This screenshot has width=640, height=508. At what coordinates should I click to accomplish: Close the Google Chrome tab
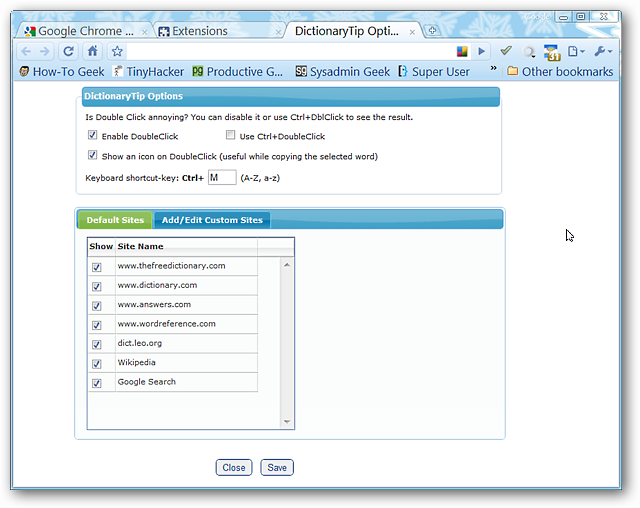point(144,32)
